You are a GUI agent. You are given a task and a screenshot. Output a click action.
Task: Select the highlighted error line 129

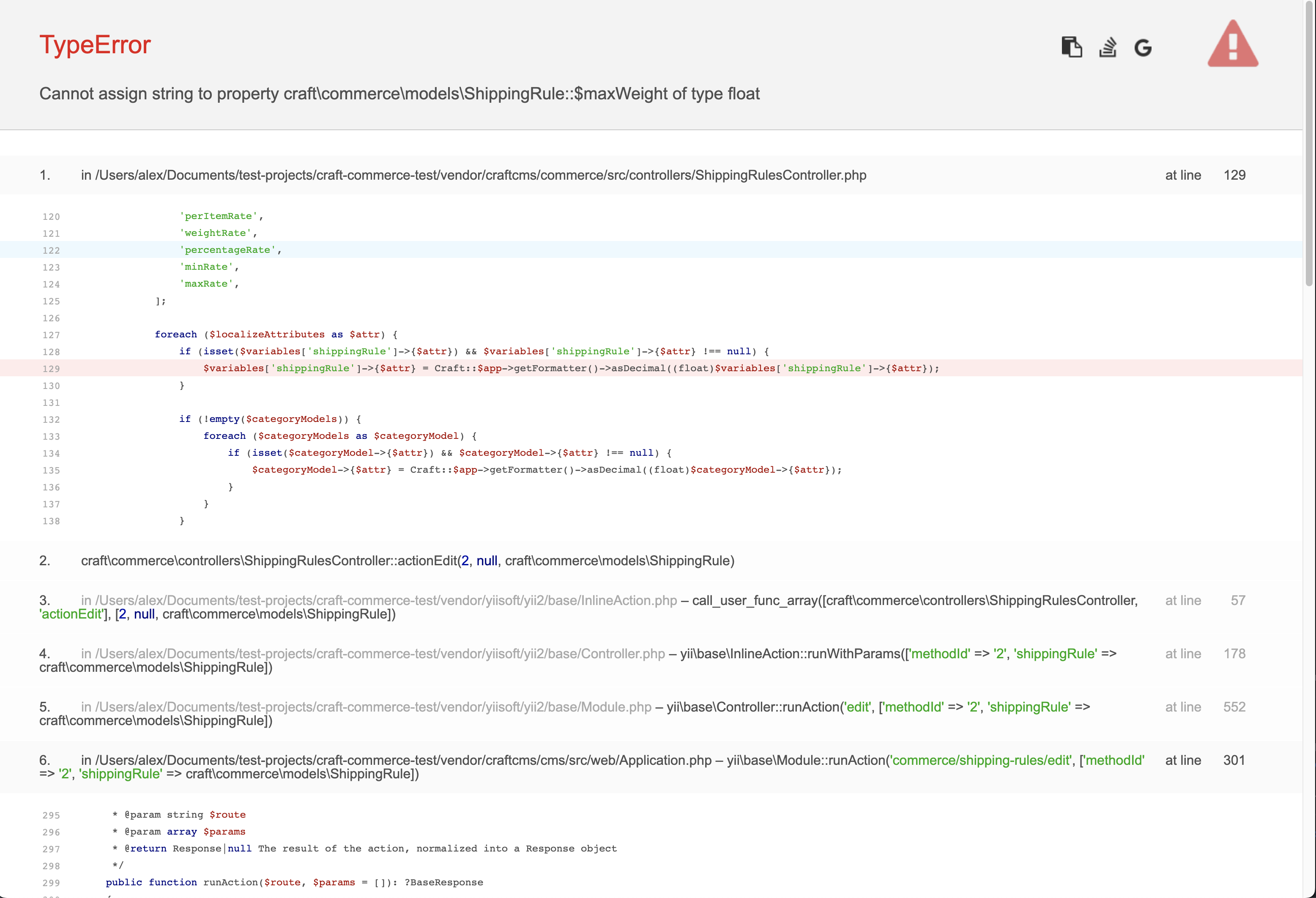(x=566, y=368)
